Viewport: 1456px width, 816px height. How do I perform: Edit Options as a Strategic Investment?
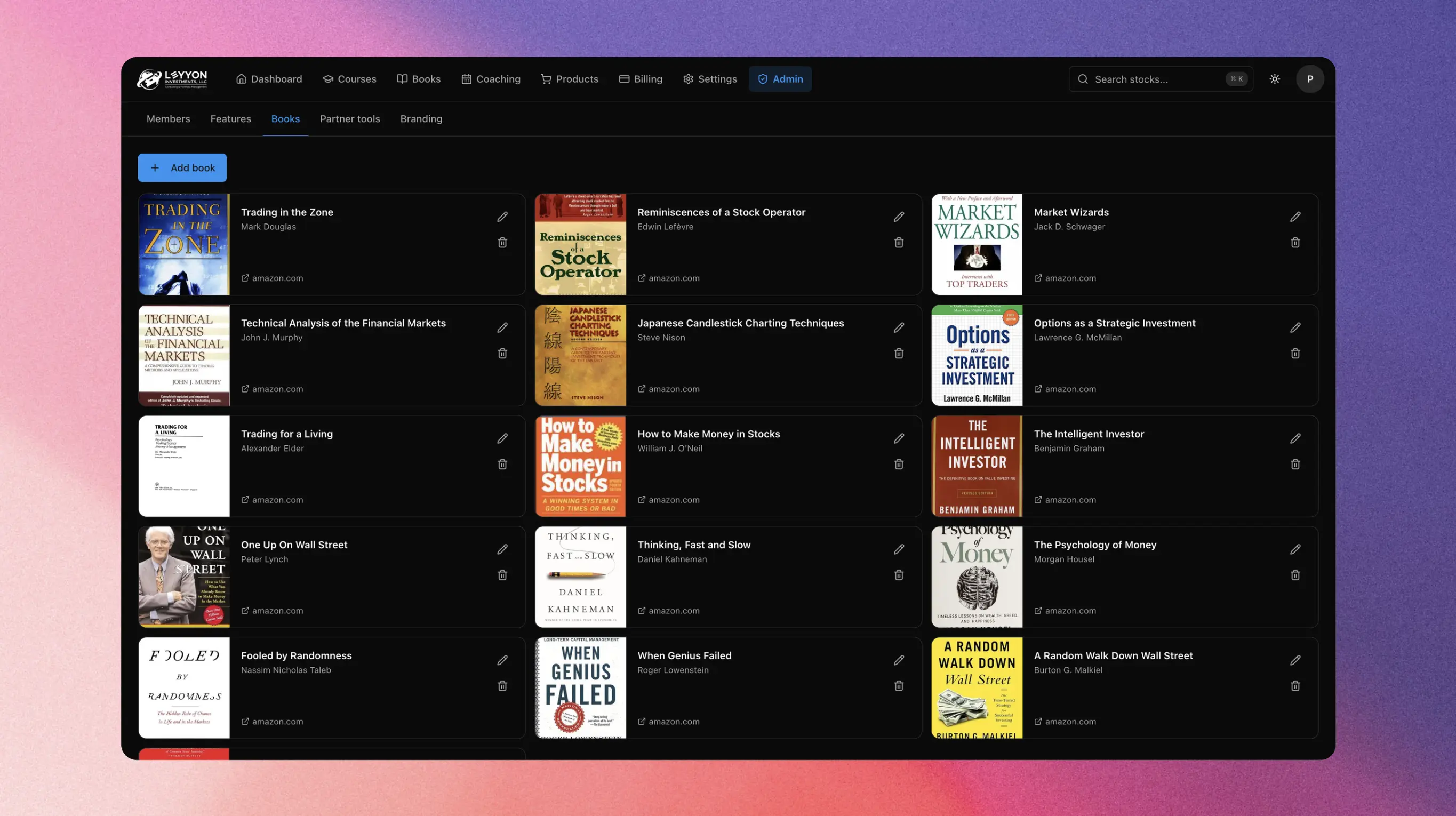tap(1295, 328)
